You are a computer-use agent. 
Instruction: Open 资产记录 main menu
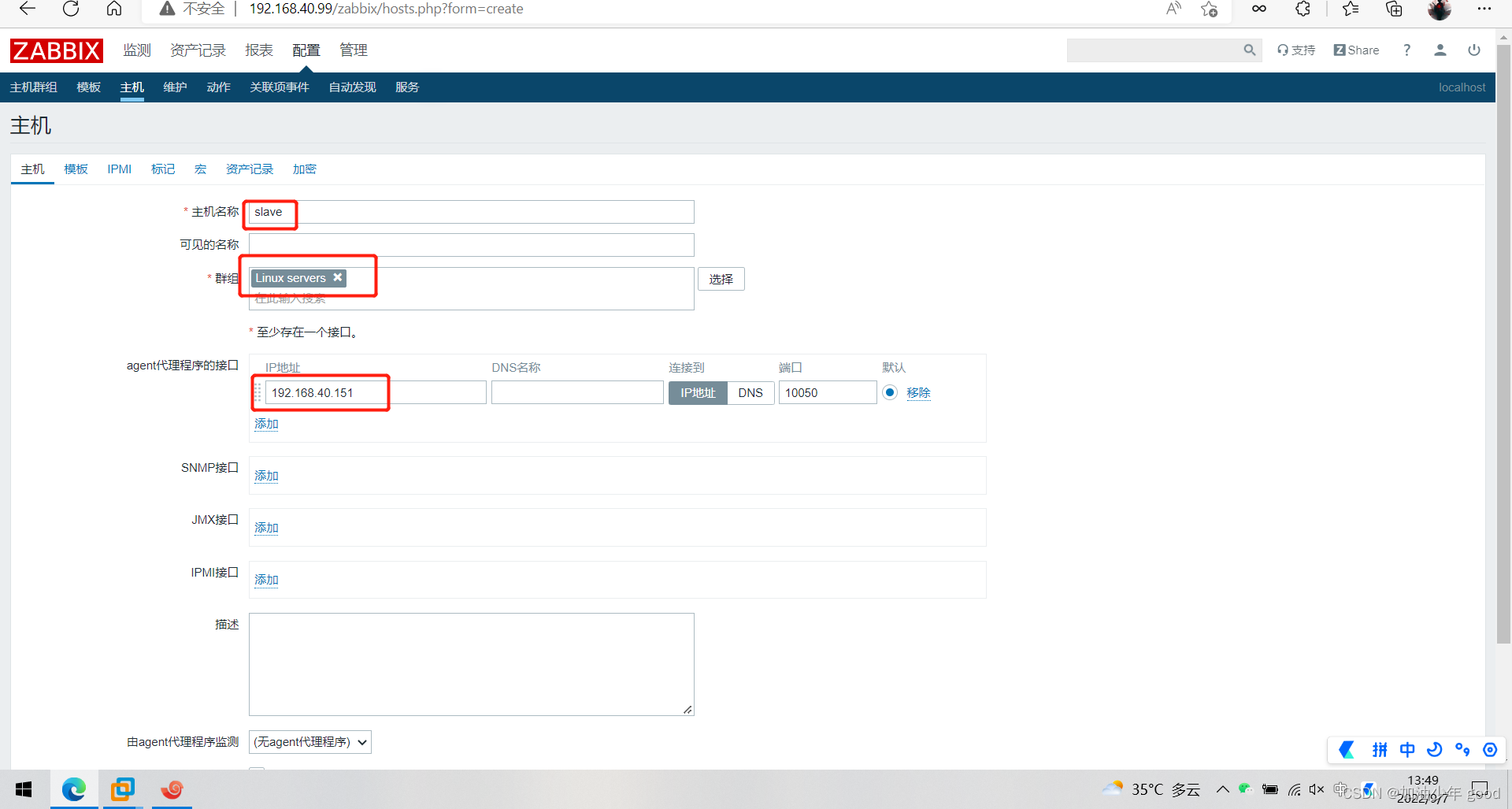tap(198, 50)
